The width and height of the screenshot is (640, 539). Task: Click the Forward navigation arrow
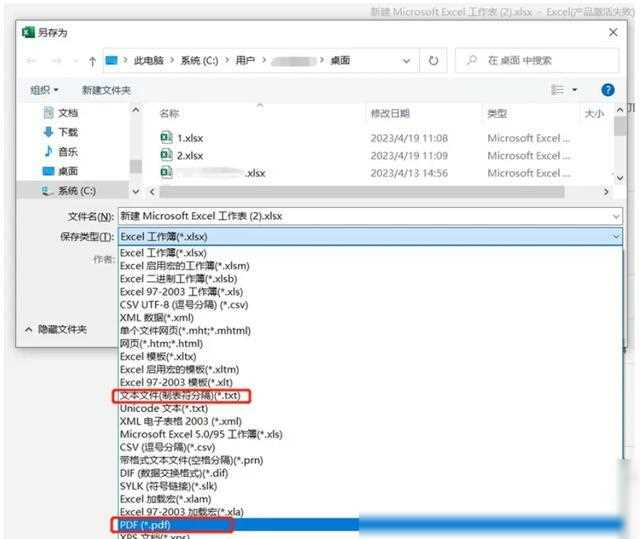pyautogui.click(x=56, y=61)
